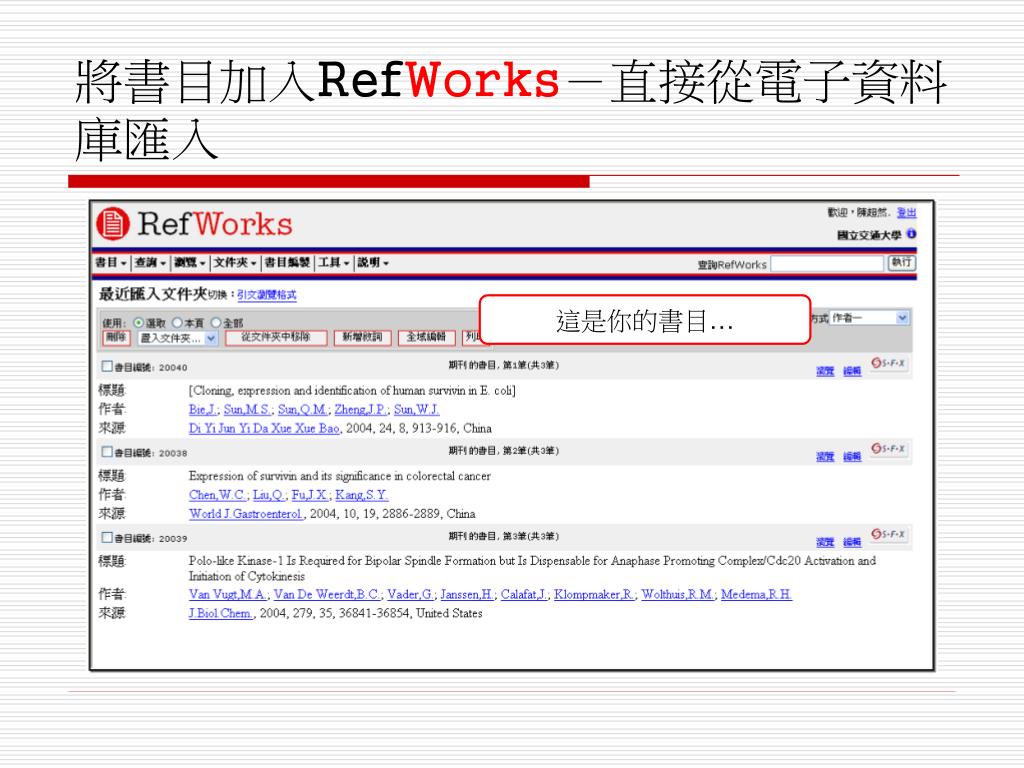1024x768 pixels.
Task: Click 最近匯入文件夾 folder heading
Action: [153, 294]
